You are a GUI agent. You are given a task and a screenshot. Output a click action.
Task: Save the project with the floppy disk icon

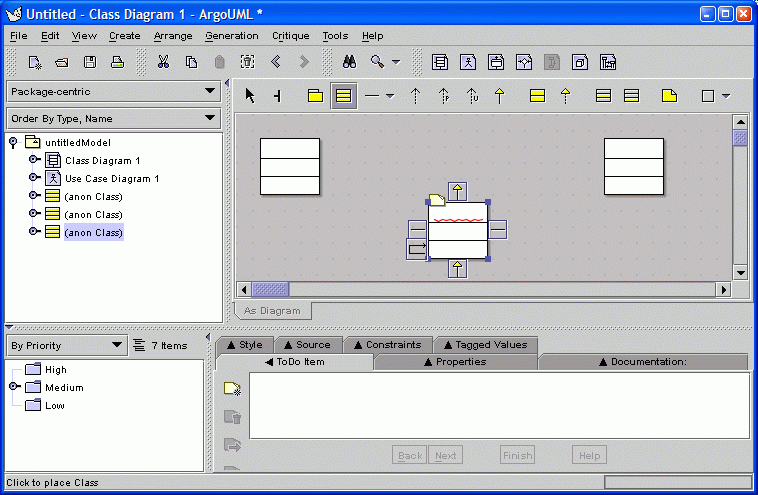click(x=90, y=62)
